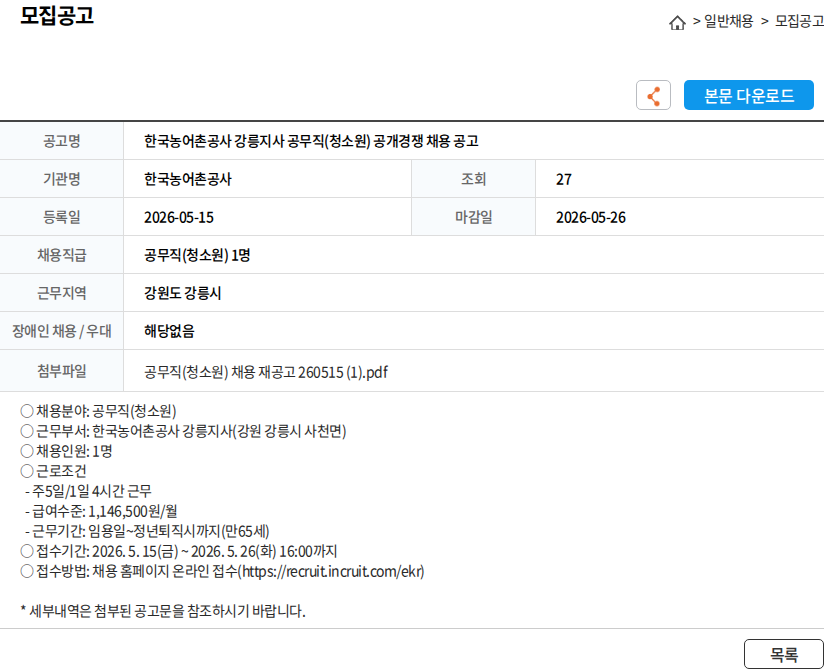Click the line 근무부서: 한국농어촌공사 강릉지사
Viewport: 824px width, 669px height.
[x=183, y=431]
